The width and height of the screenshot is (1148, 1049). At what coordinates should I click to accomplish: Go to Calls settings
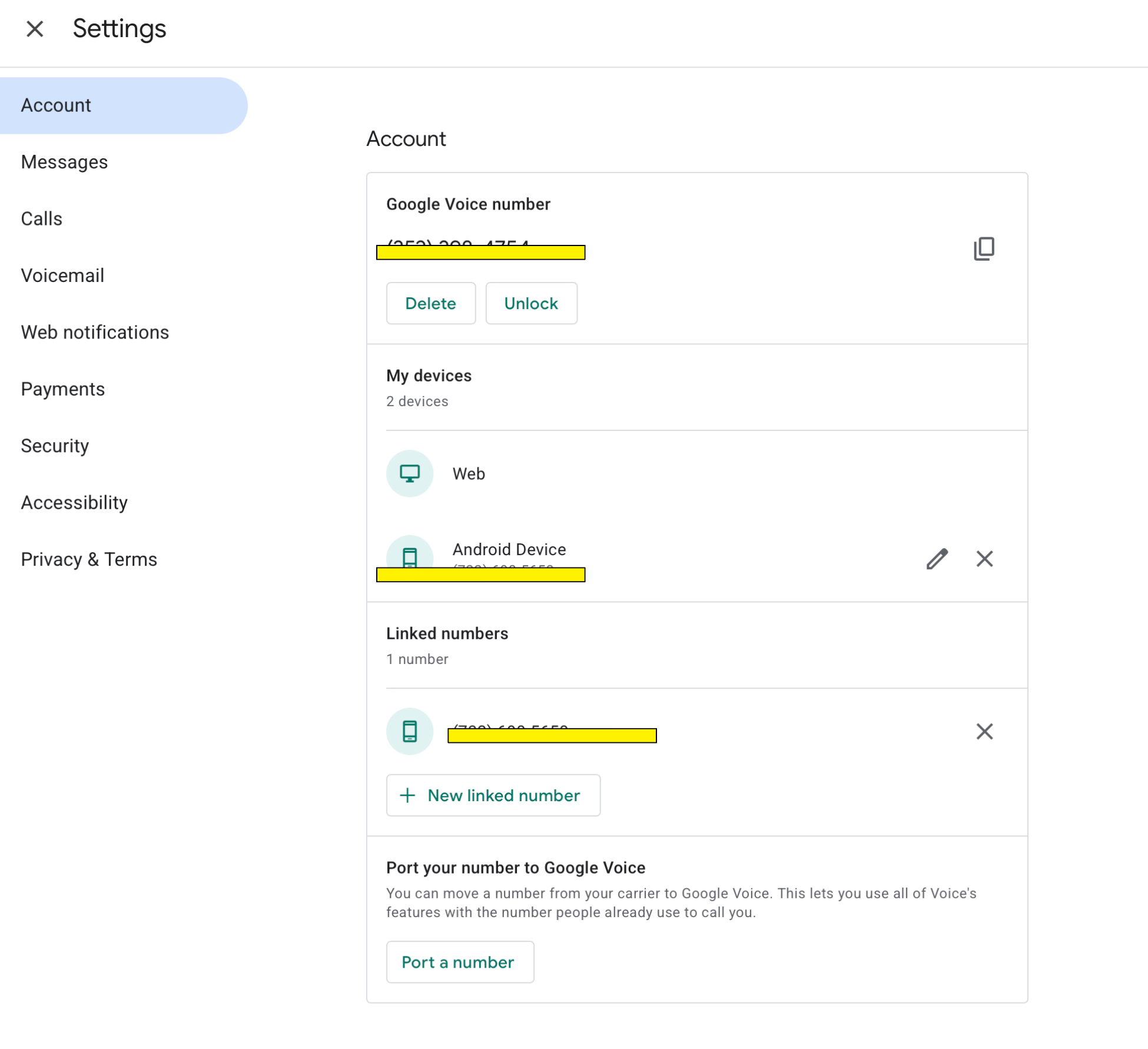coord(41,218)
